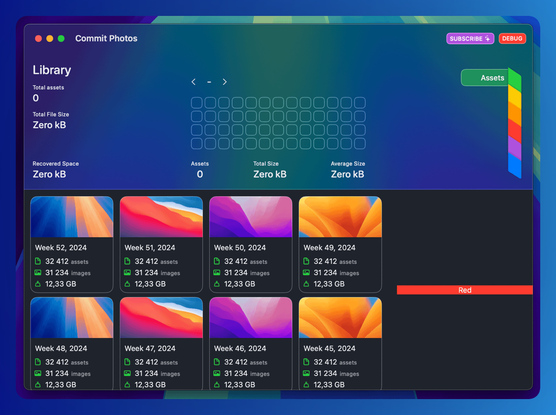Click the "Week 47, 2024" title text
Screen dimensions: 556x415
(150, 348)
